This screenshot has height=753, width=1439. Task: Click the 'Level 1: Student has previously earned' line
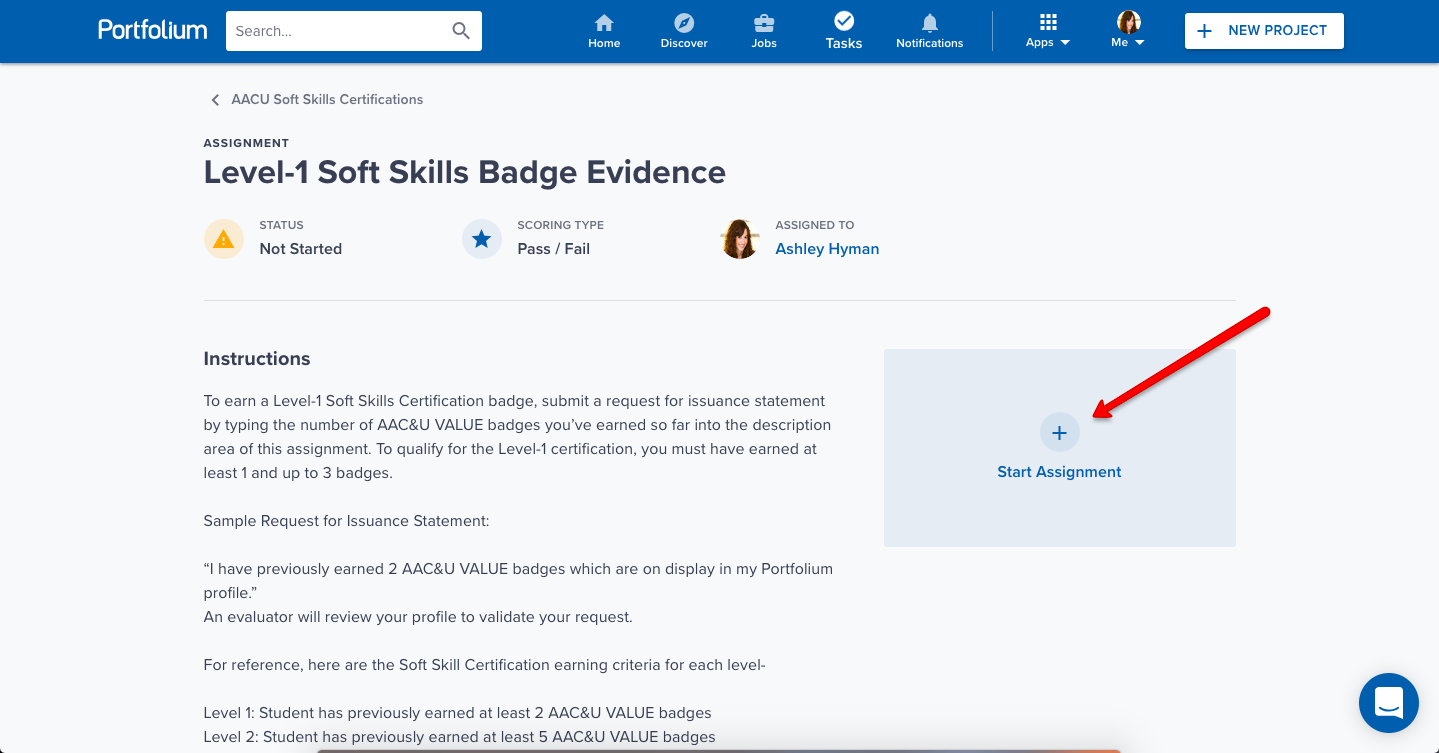(458, 713)
